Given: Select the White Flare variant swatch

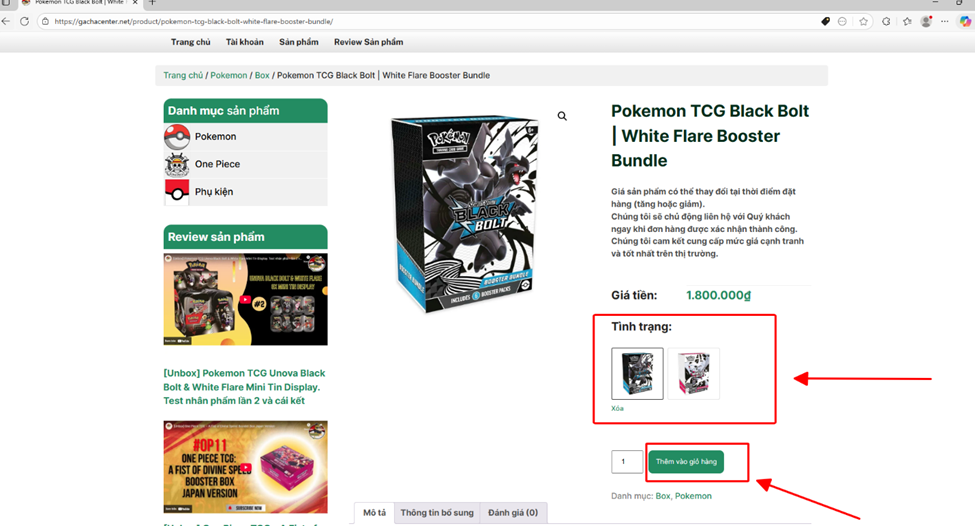Looking at the screenshot, I should (x=693, y=373).
